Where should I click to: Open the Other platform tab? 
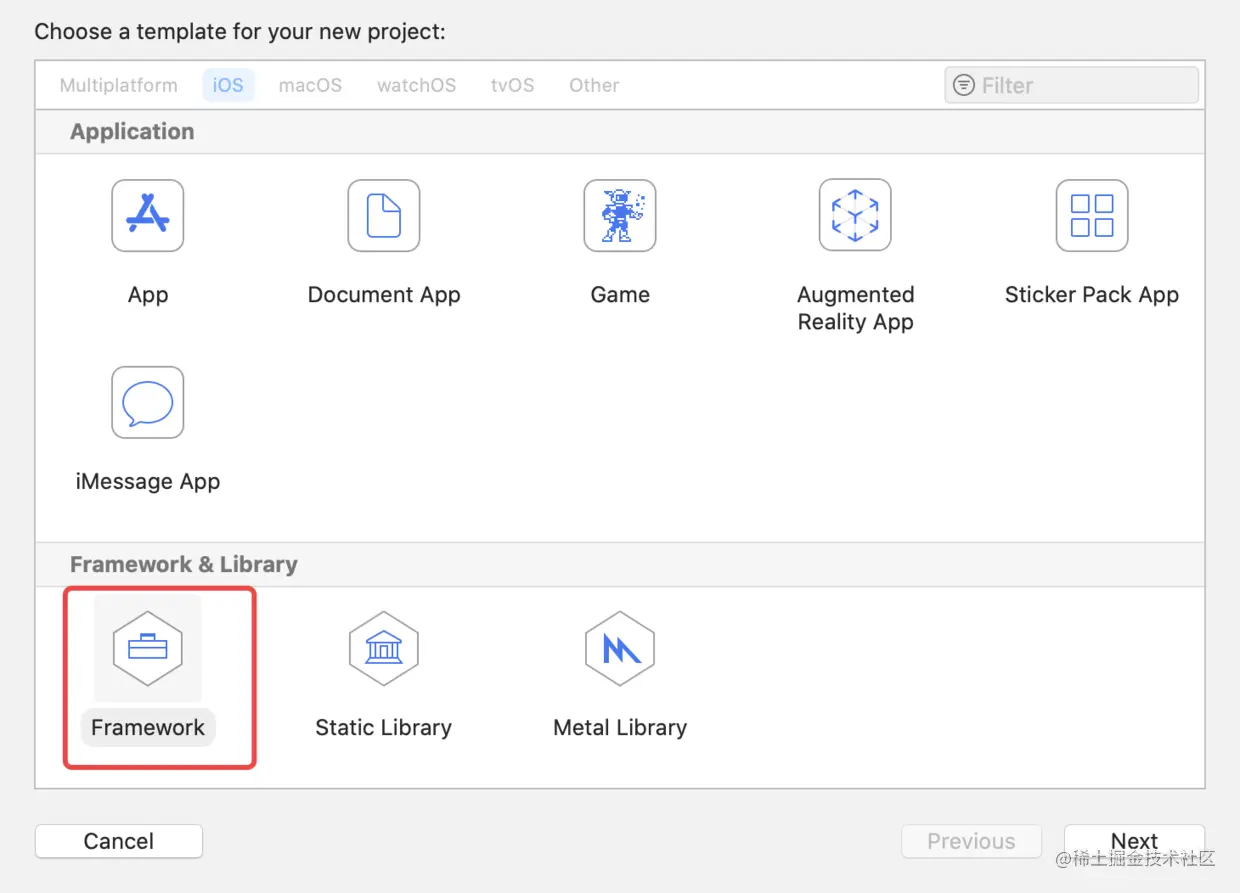(594, 85)
